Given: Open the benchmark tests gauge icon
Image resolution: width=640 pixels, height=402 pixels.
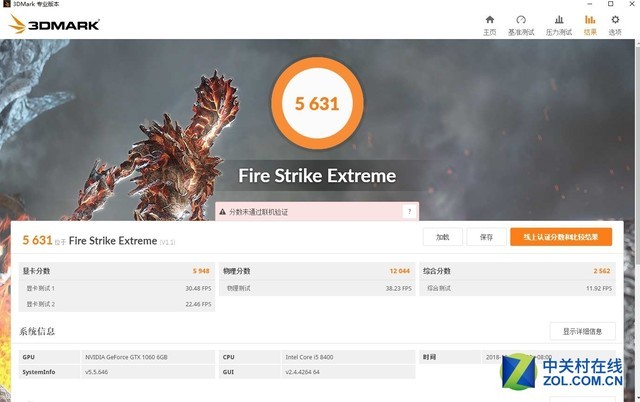Looking at the screenshot, I should pyautogui.click(x=521, y=20).
